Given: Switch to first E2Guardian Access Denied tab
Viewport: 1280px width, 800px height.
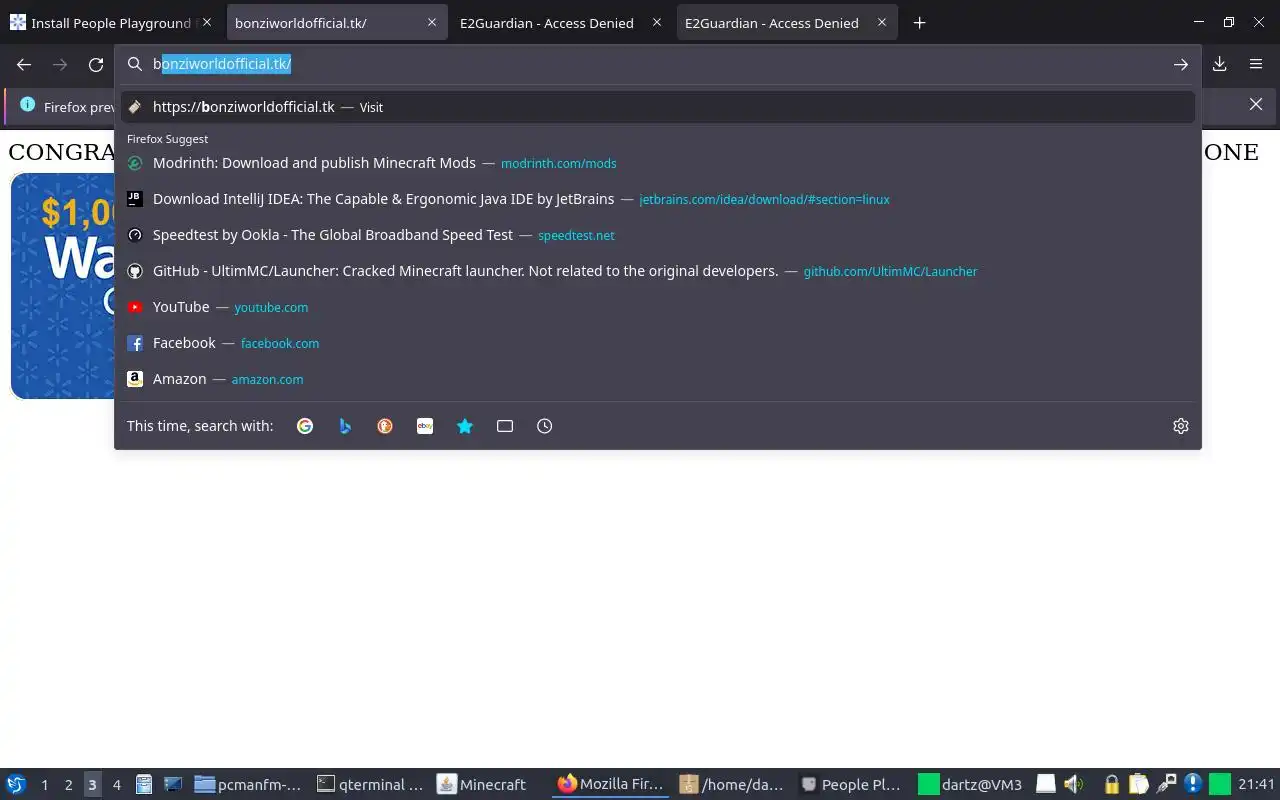Looking at the screenshot, I should 547,23.
